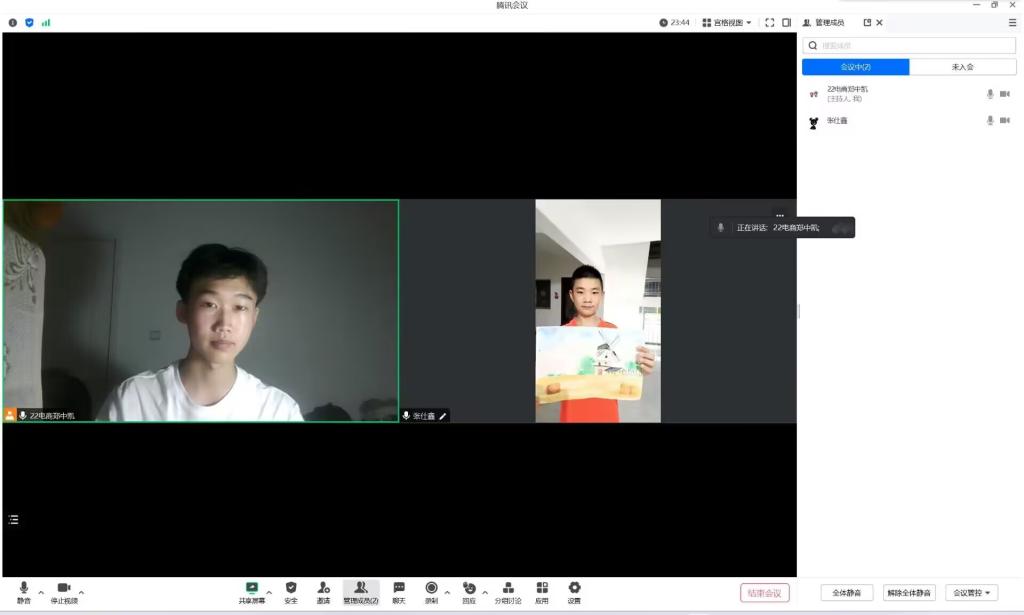Toggle microphone for 张仕鑫 in the list

pos(990,120)
